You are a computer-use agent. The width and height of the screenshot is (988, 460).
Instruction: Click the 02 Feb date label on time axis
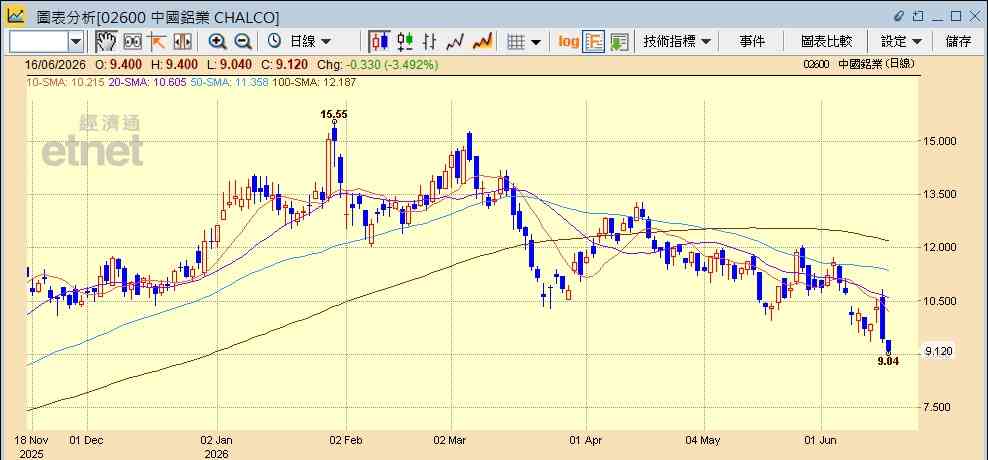(x=348, y=440)
